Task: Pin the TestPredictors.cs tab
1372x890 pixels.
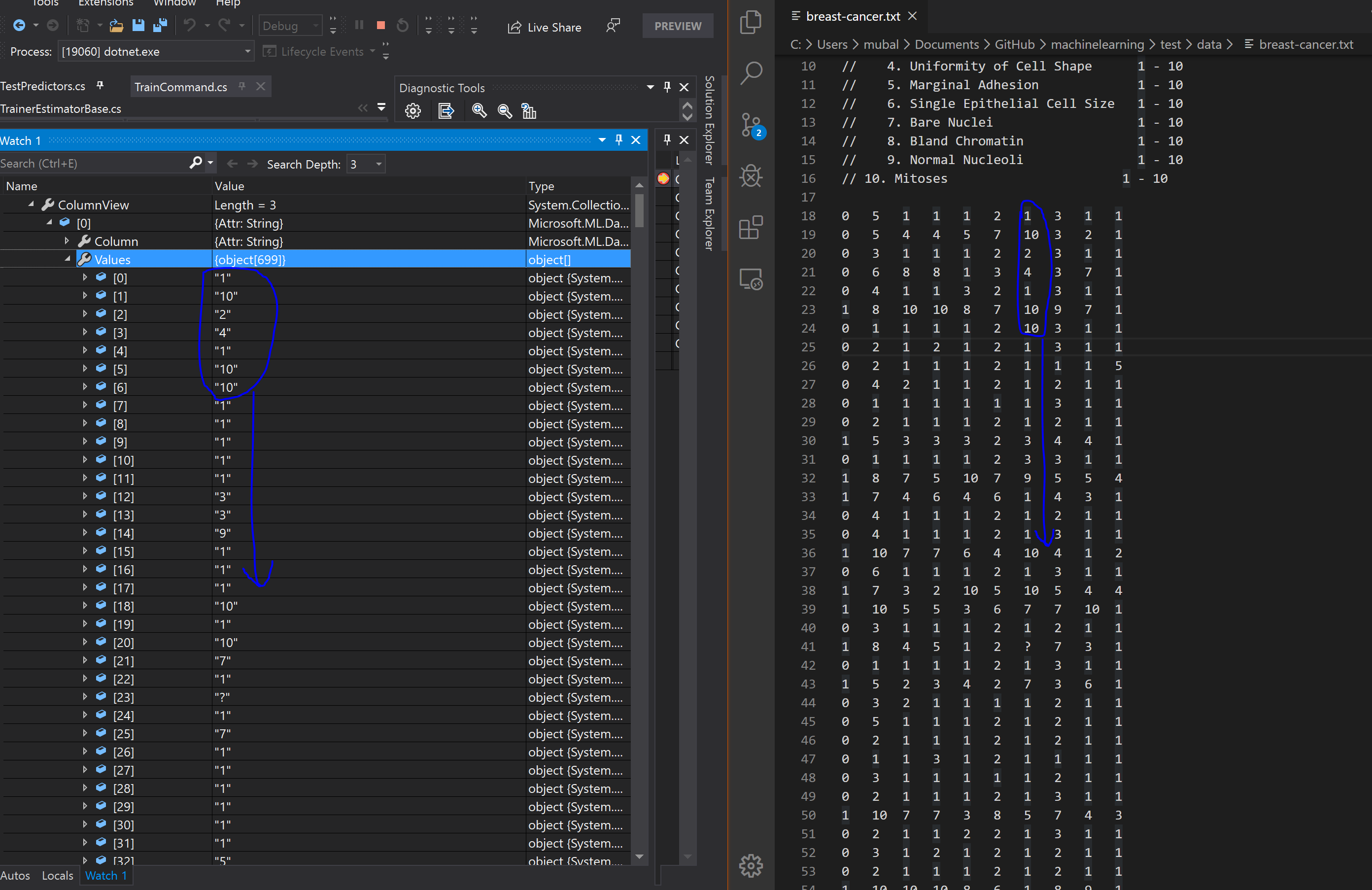Action: (101, 85)
